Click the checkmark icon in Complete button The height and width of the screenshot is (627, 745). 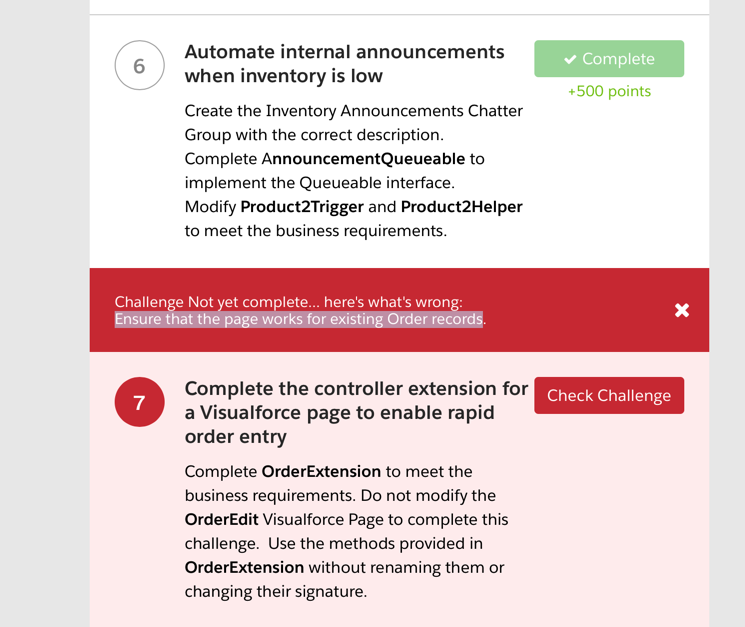pyautogui.click(x=570, y=60)
